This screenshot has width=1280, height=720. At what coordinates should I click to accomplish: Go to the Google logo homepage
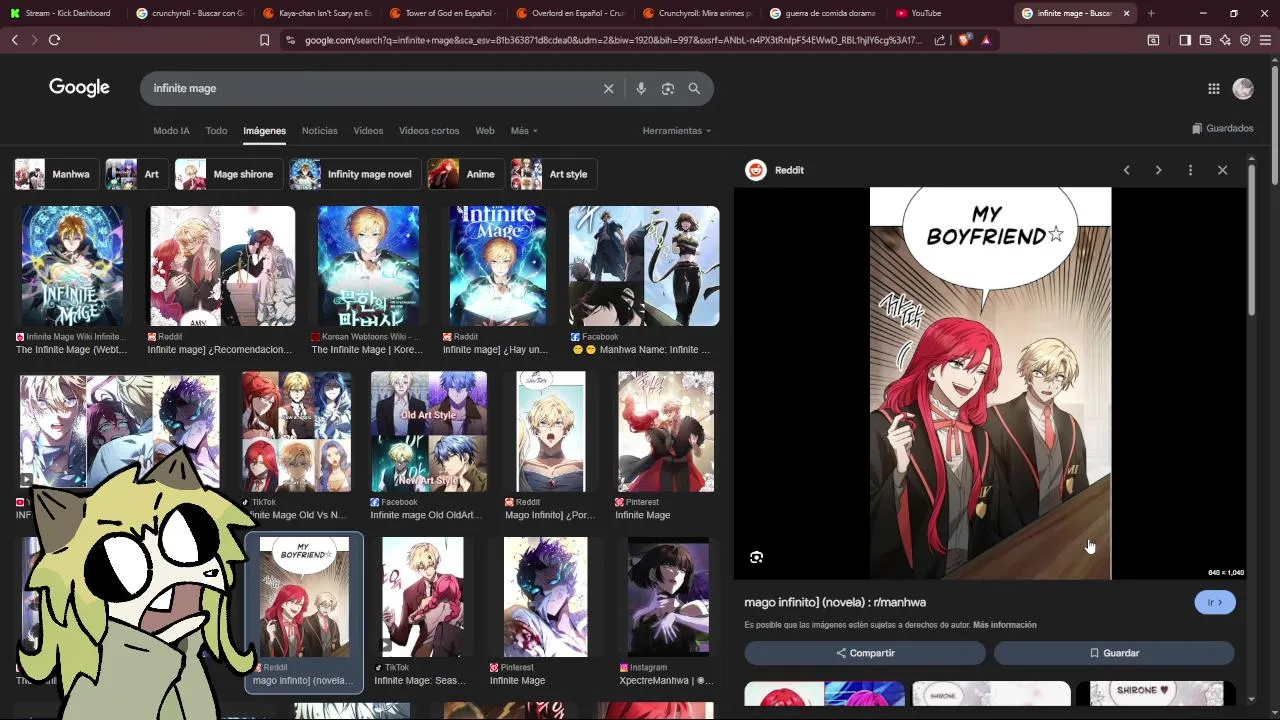click(x=79, y=88)
